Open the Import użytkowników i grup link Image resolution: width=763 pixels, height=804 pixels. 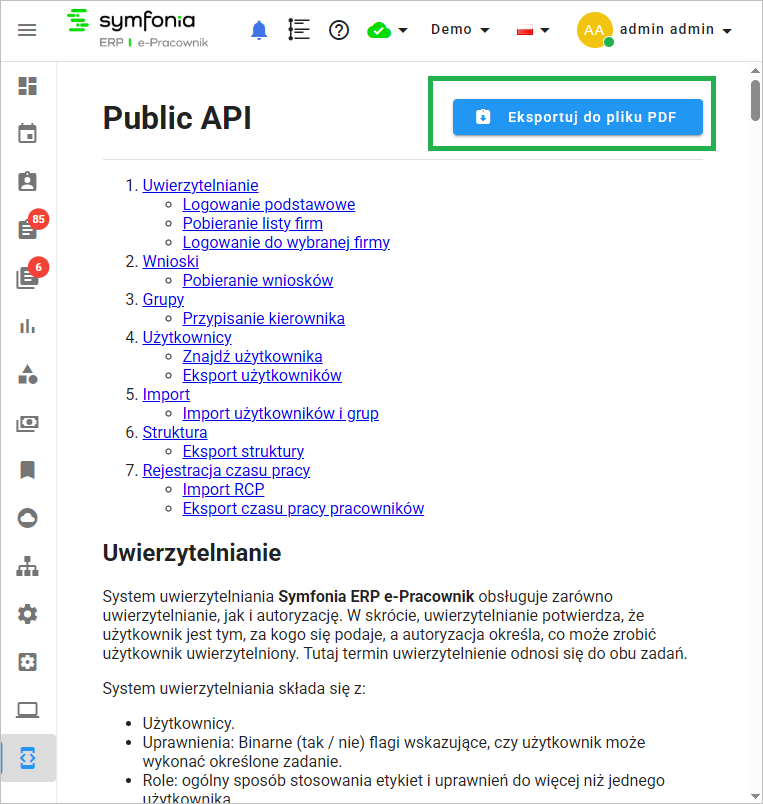[x=280, y=413]
